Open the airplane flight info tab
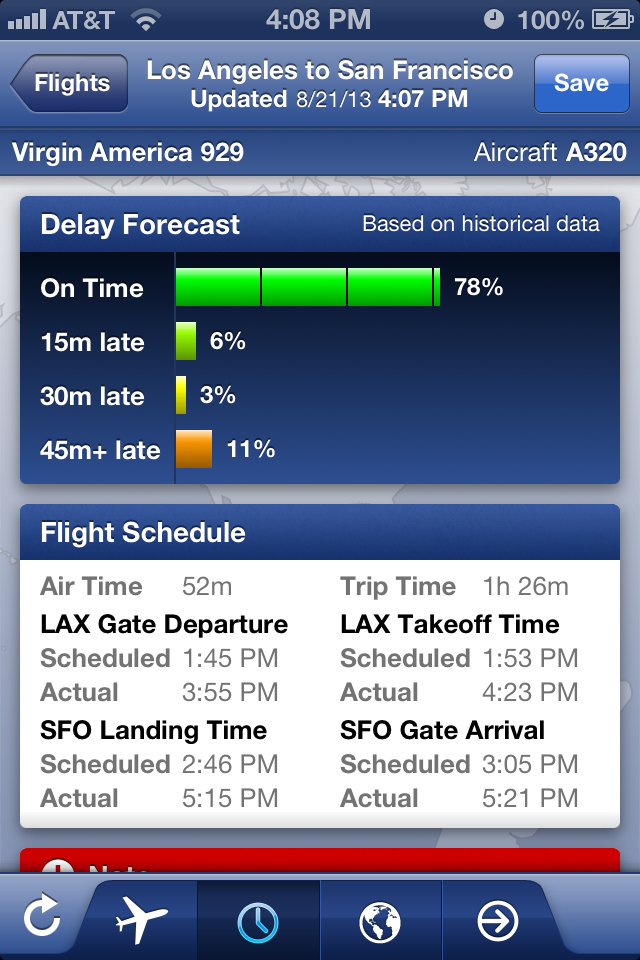This screenshot has width=640, height=960. pyautogui.click(x=140, y=918)
